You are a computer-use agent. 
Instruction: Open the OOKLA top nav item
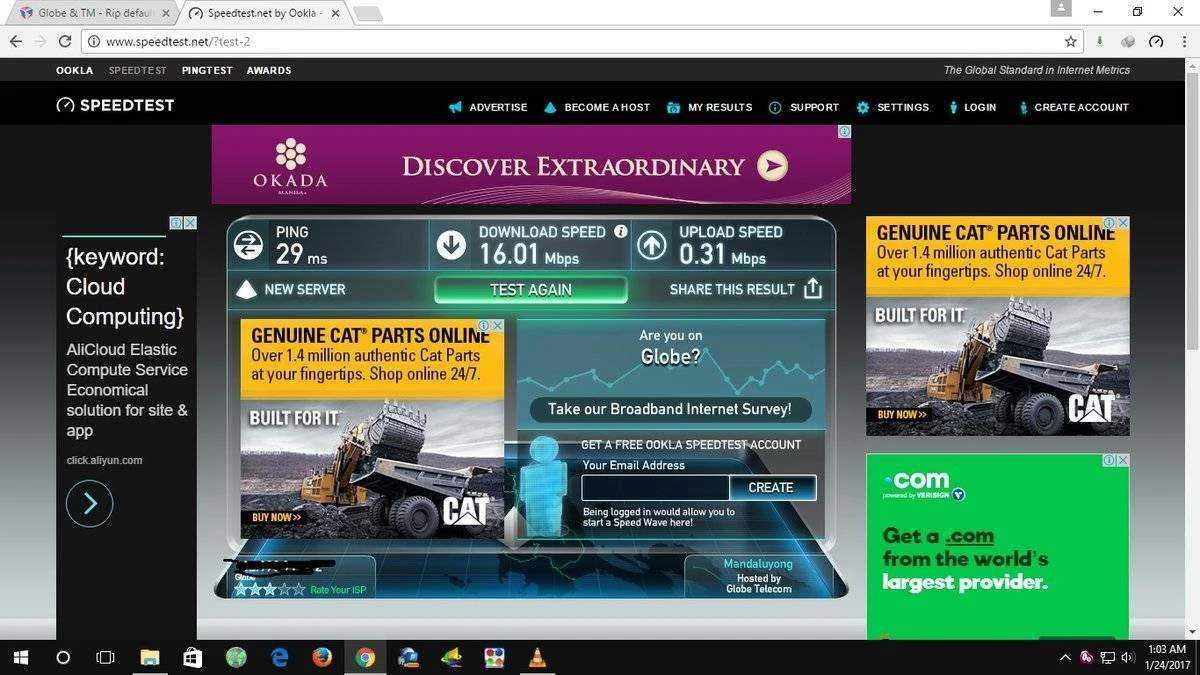[74, 70]
